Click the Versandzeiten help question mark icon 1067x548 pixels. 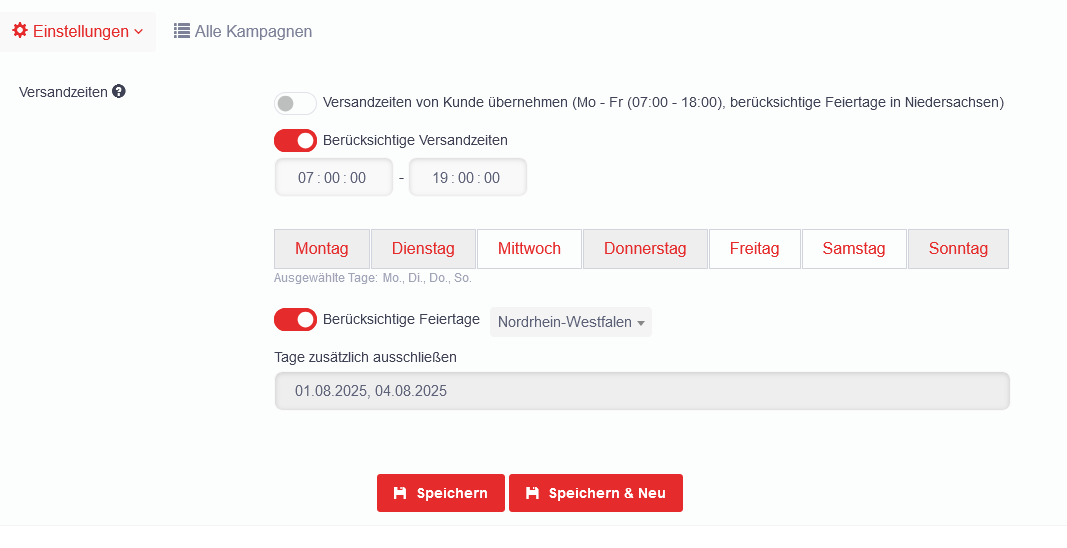coord(119,92)
